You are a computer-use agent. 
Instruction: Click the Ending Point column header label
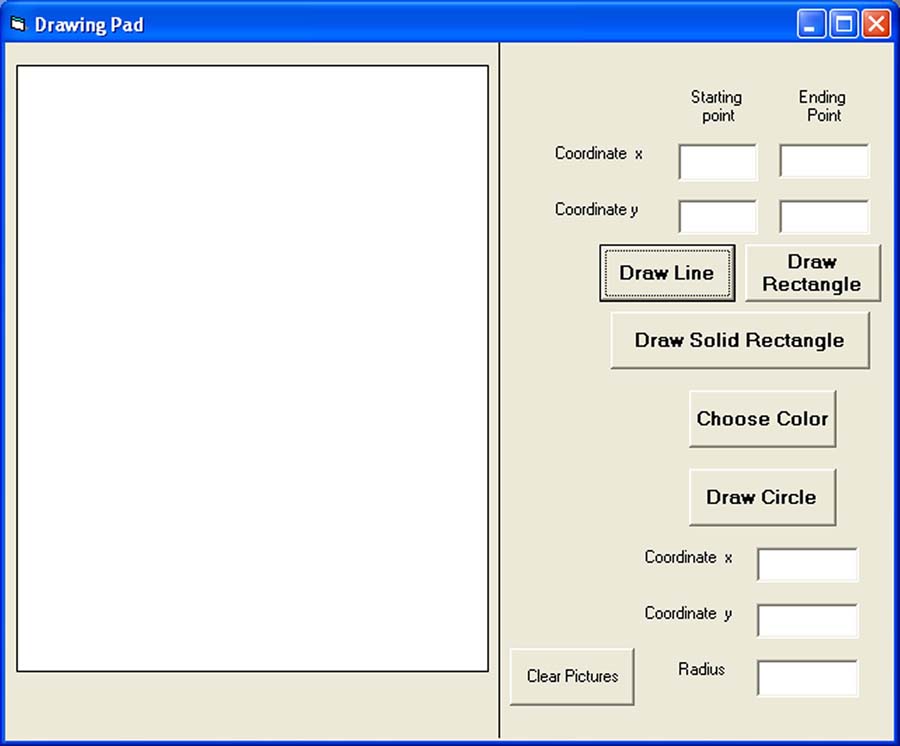pyautogui.click(x=823, y=105)
